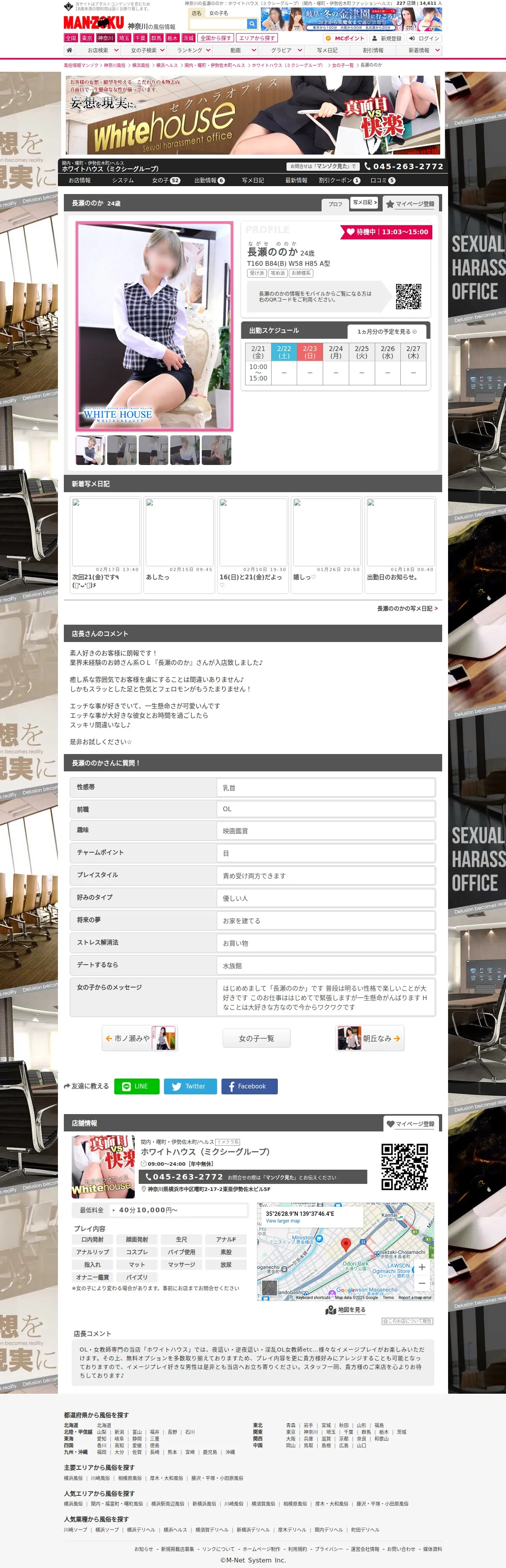506x1568 pixels.
Task: Click the ログイン arrow icon
Action: 412,38
